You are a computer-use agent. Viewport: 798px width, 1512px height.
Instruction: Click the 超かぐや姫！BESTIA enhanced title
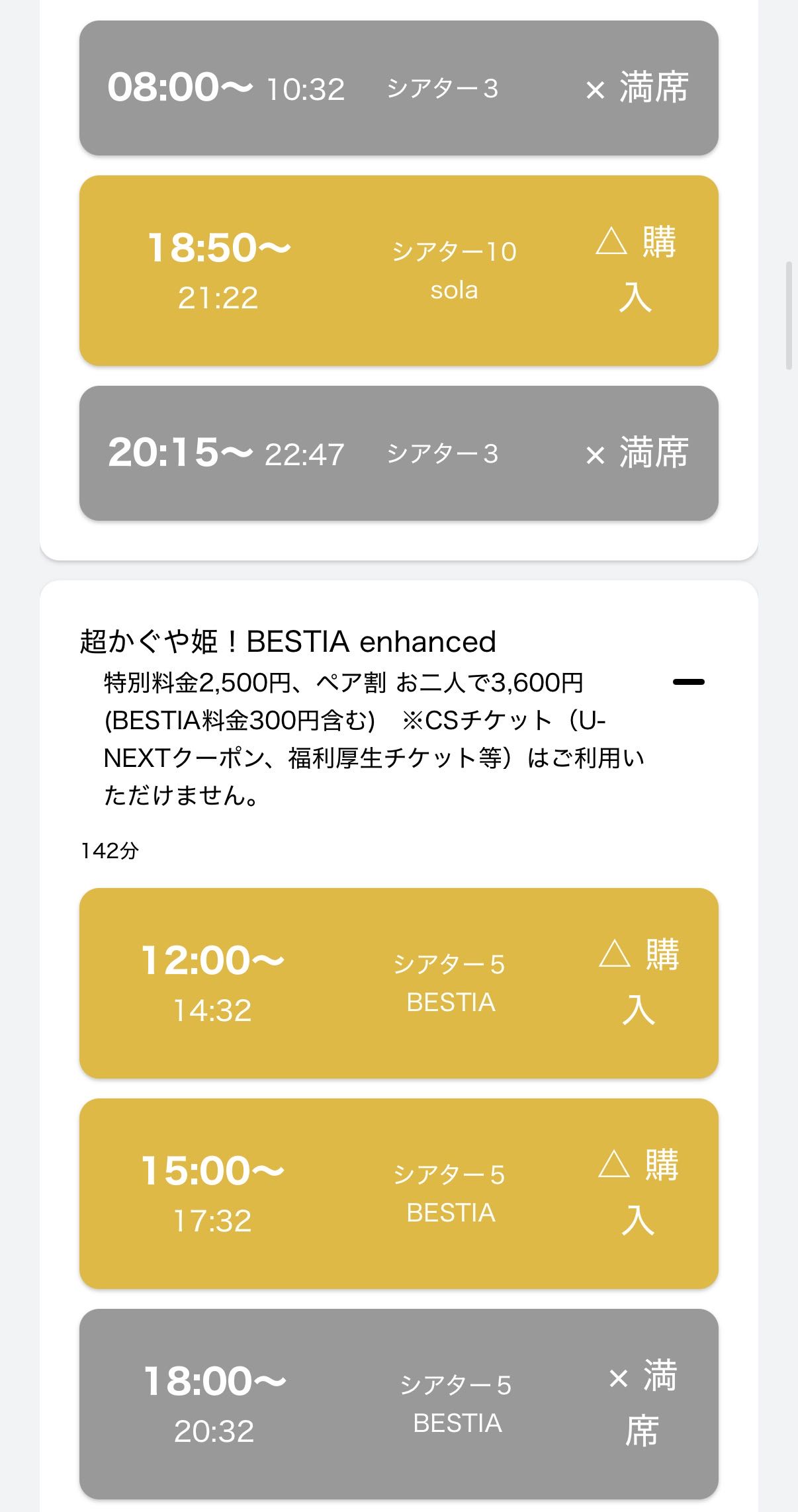[288, 641]
